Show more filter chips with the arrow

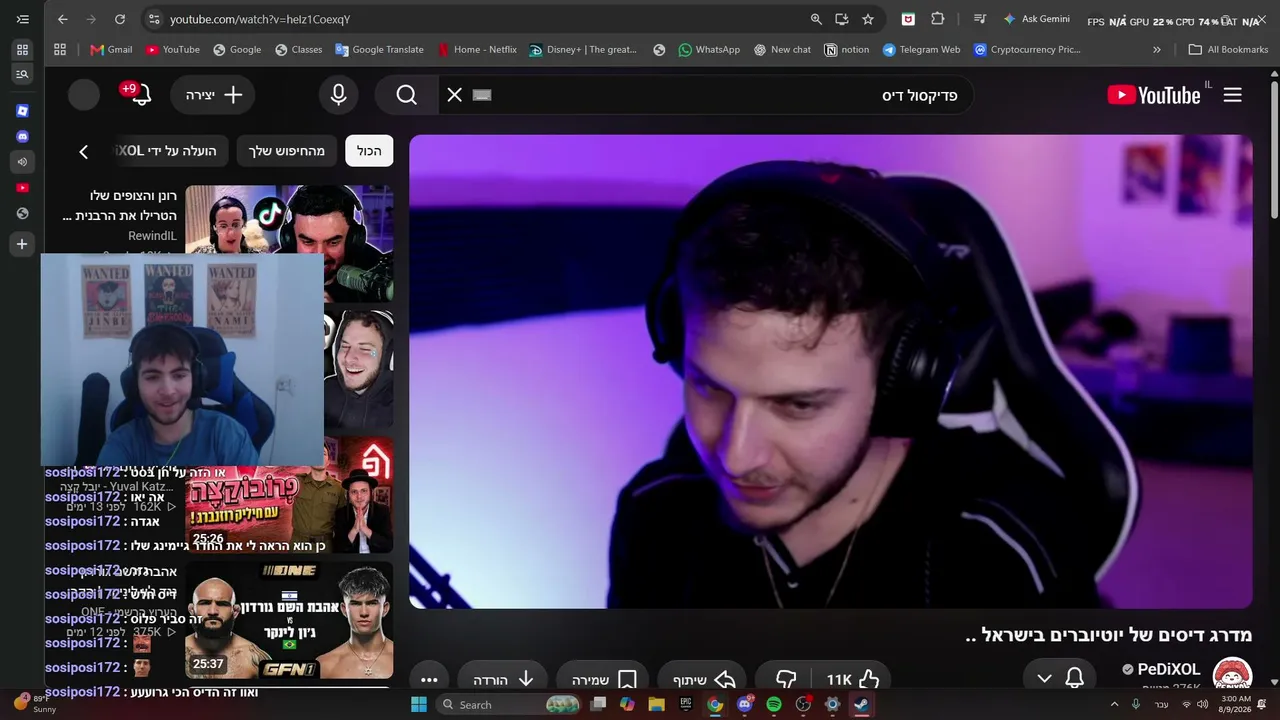click(84, 151)
